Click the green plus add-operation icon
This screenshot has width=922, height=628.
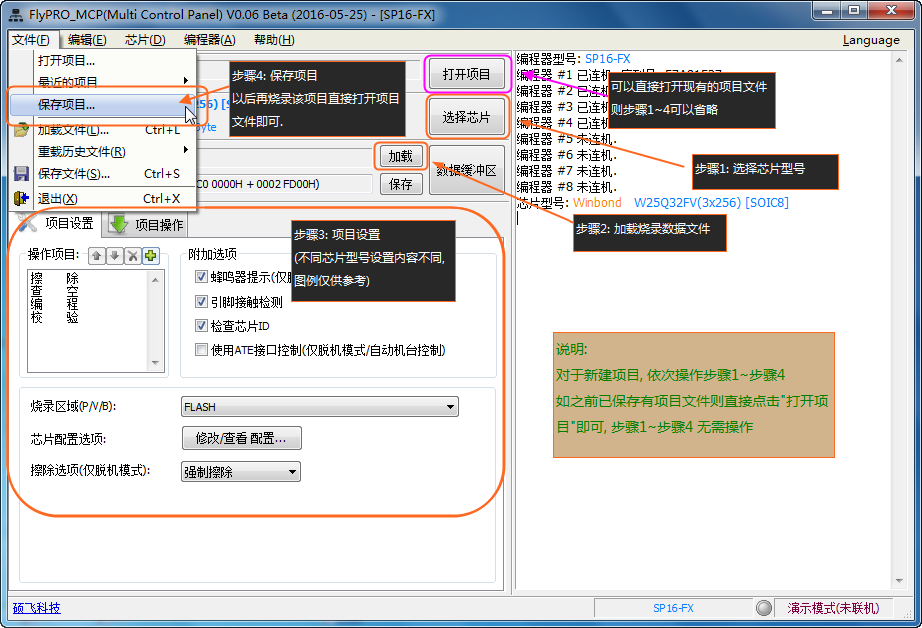coord(150,256)
